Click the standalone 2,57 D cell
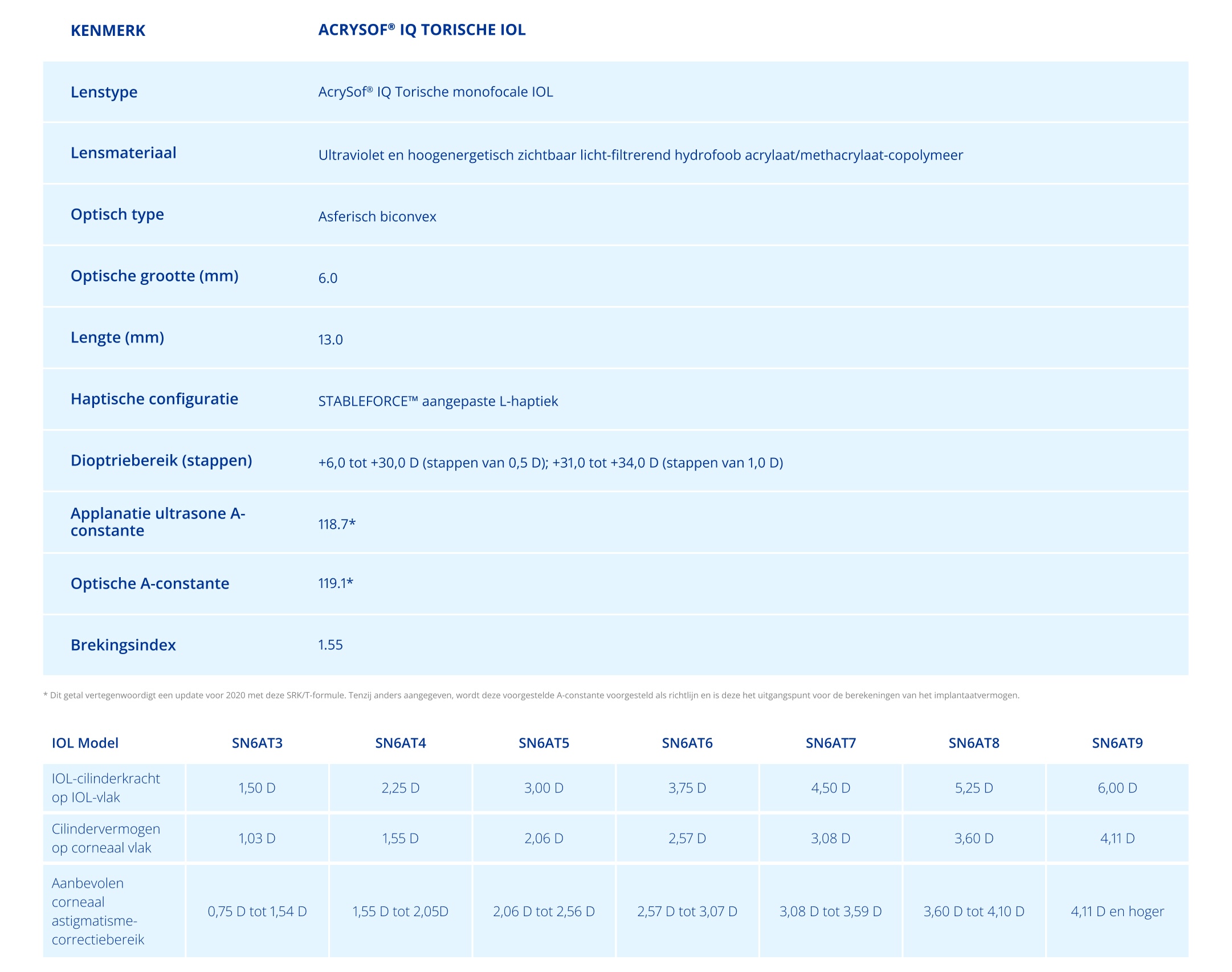 point(687,838)
